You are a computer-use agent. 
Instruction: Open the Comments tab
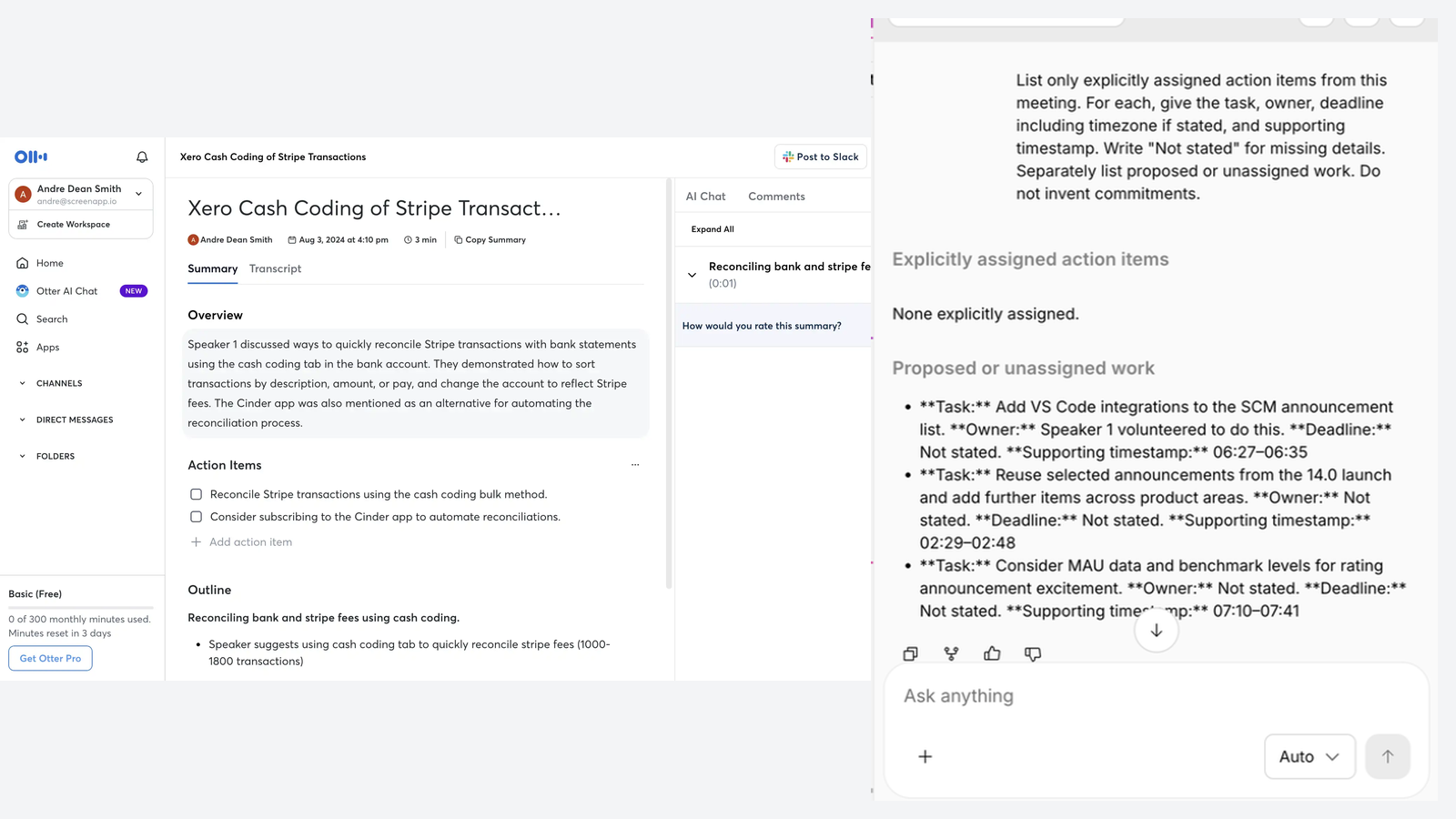click(776, 197)
